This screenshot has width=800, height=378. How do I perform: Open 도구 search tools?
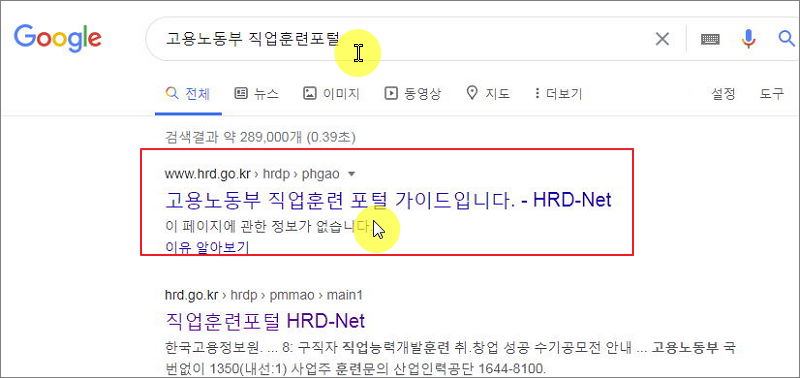pos(771,93)
